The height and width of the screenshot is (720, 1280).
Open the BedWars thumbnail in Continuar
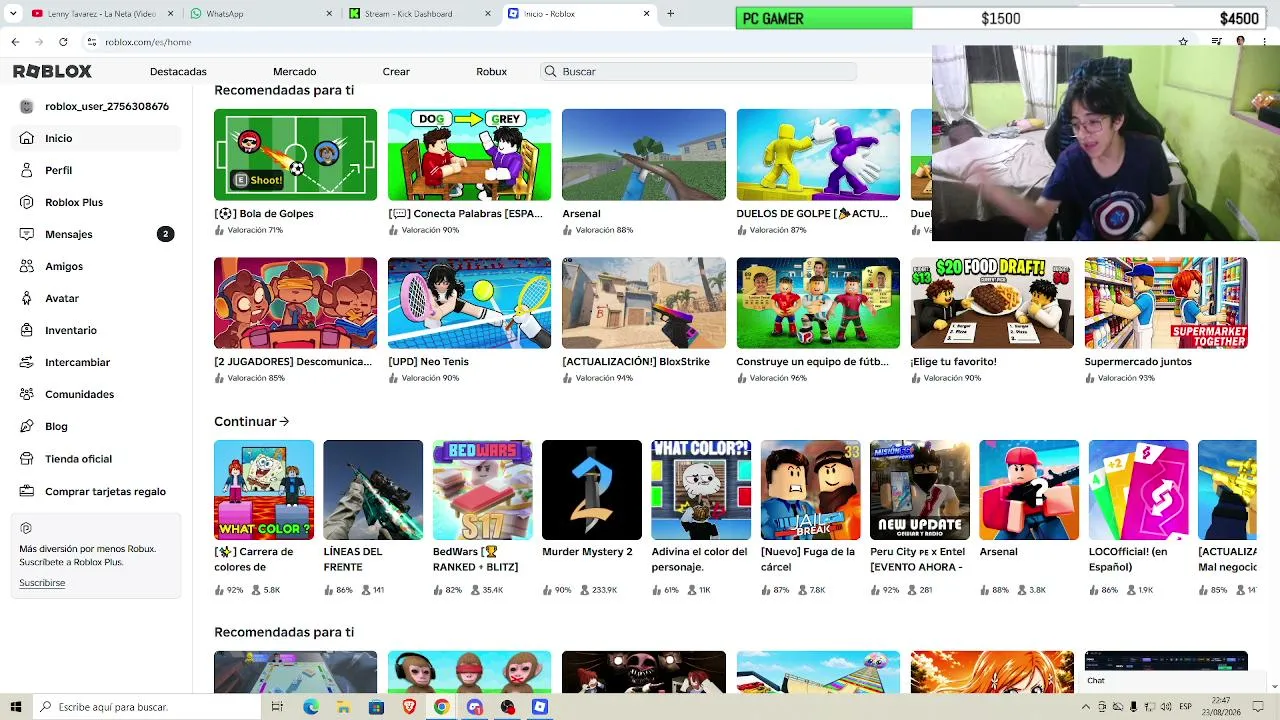(483, 490)
